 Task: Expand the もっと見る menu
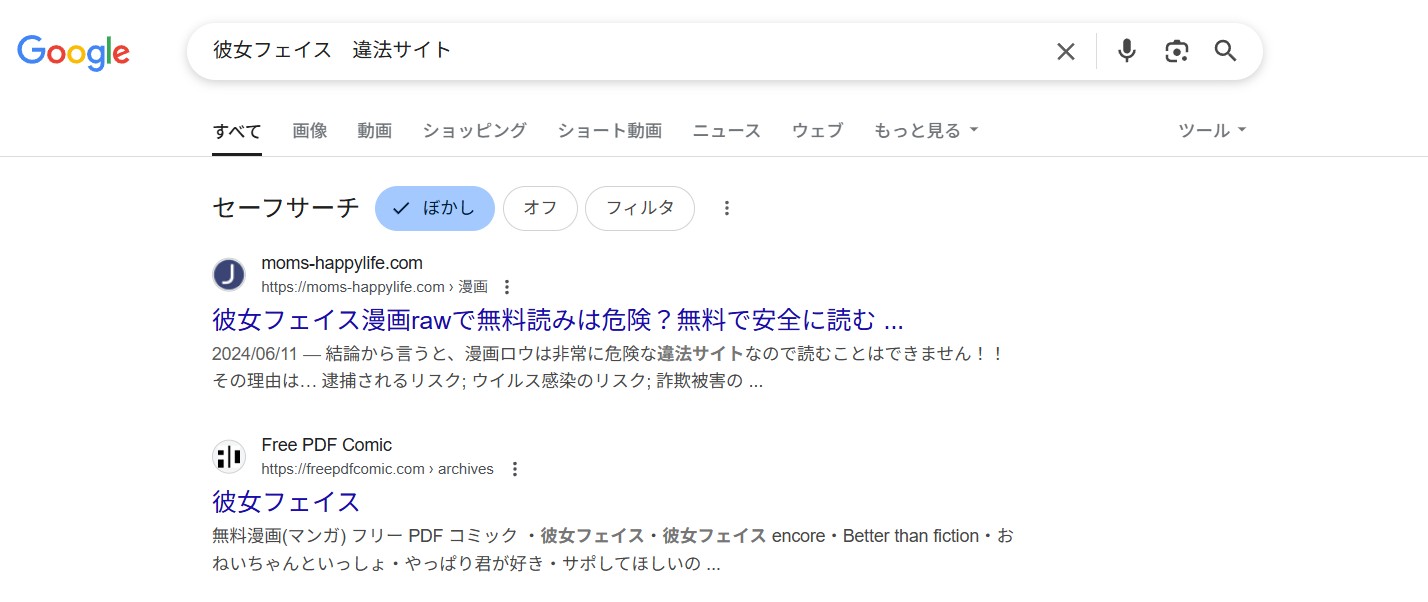point(925,130)
